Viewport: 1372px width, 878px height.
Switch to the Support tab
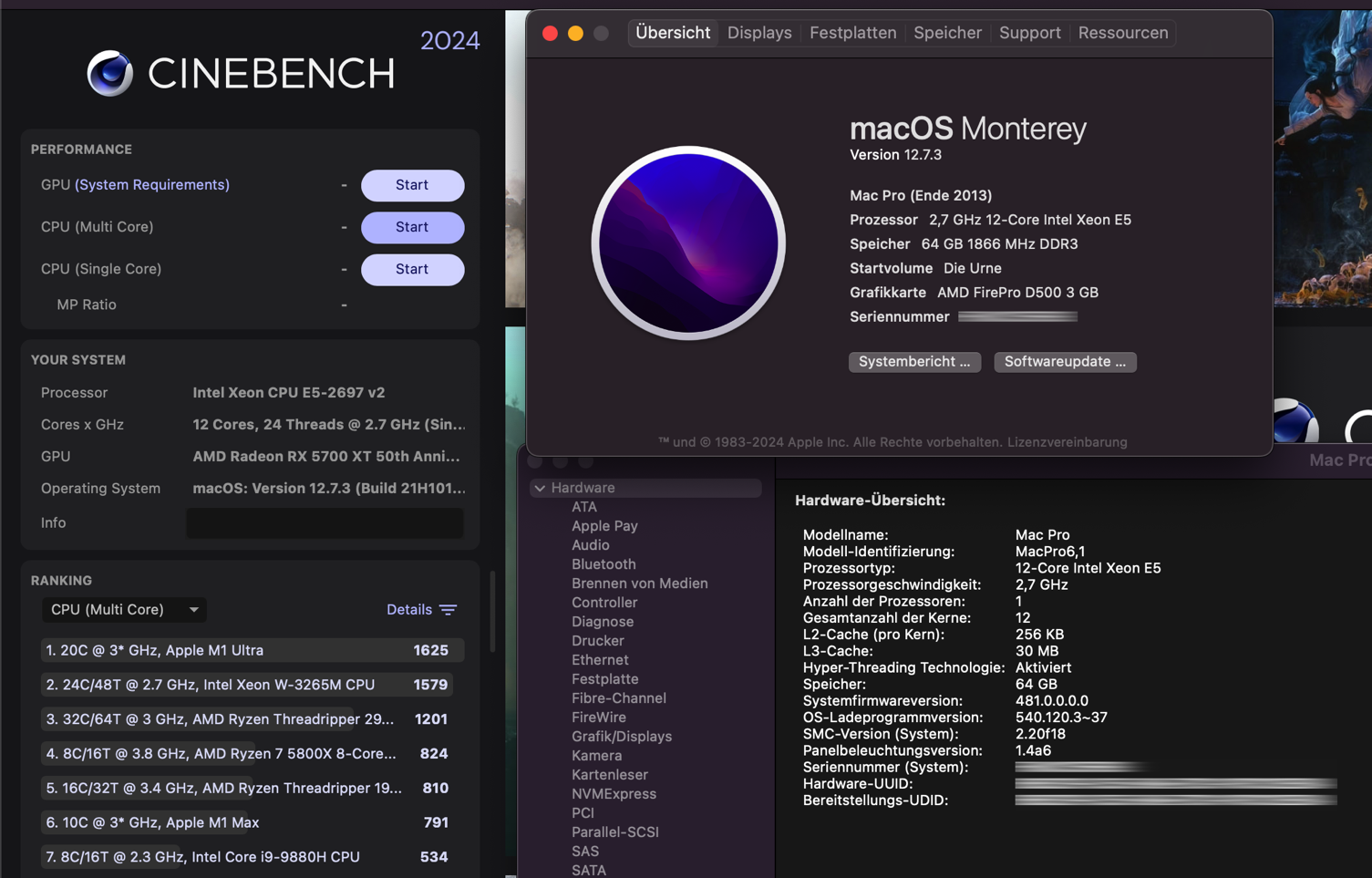click(1029, 33)
